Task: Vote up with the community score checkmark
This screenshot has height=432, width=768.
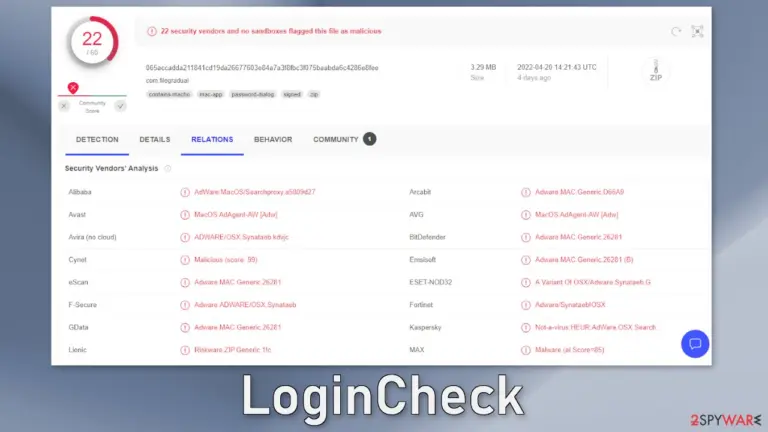Action: (120, 106)
